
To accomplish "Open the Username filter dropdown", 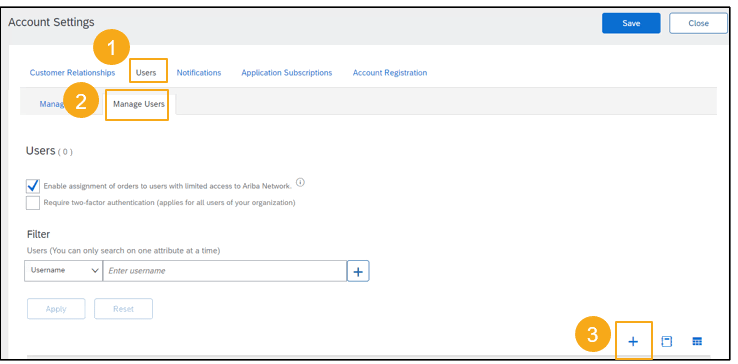I will tap(63, 271).
